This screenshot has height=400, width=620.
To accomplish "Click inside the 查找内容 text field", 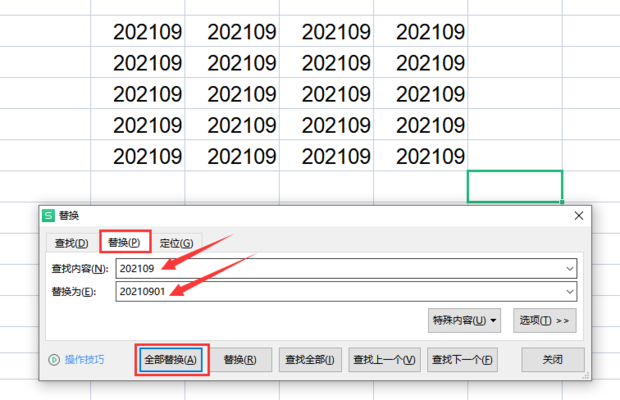I will click(x=340, y=268).
